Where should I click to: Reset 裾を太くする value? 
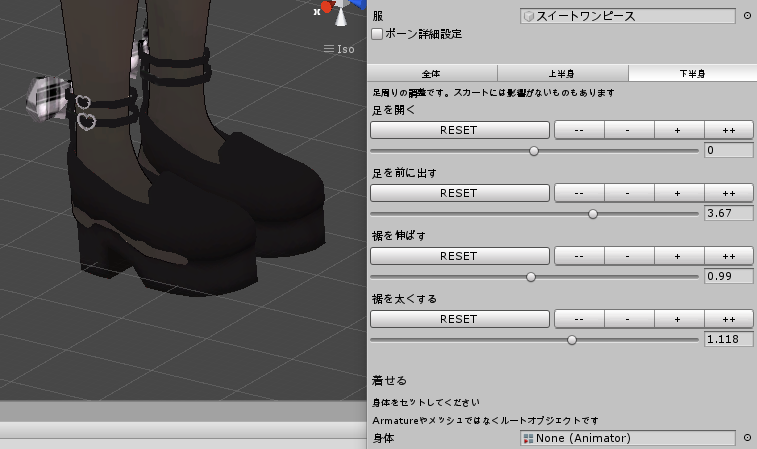tap(460, 319)
